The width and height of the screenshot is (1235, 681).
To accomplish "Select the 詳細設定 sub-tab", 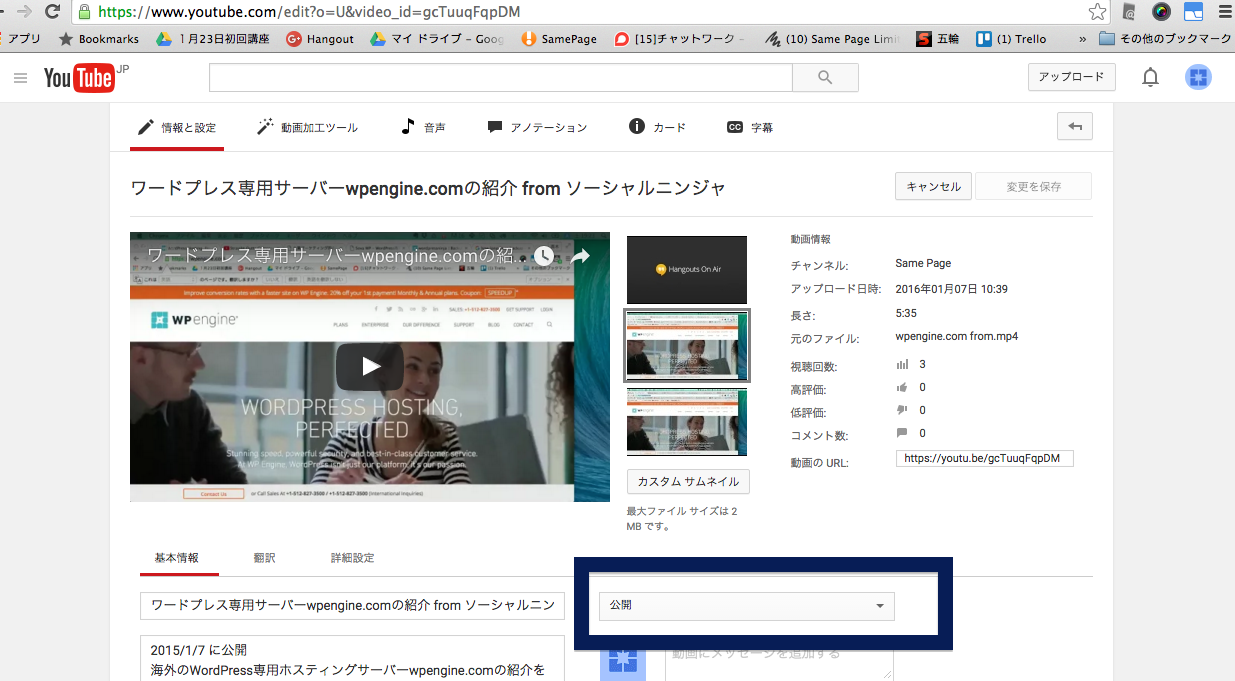I will [x=352, y=558].
